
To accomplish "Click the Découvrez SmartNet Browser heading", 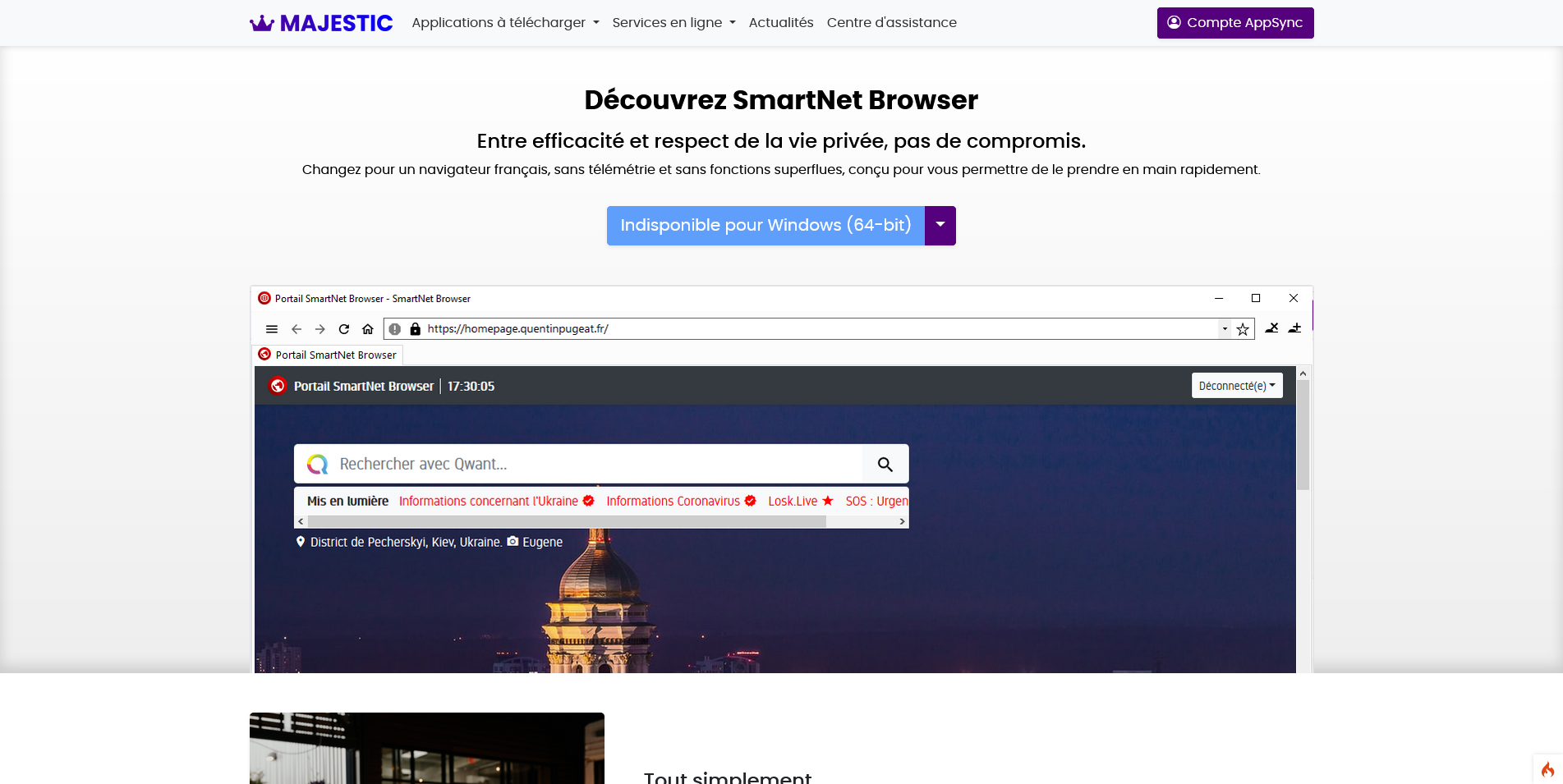I will [781, 100].
